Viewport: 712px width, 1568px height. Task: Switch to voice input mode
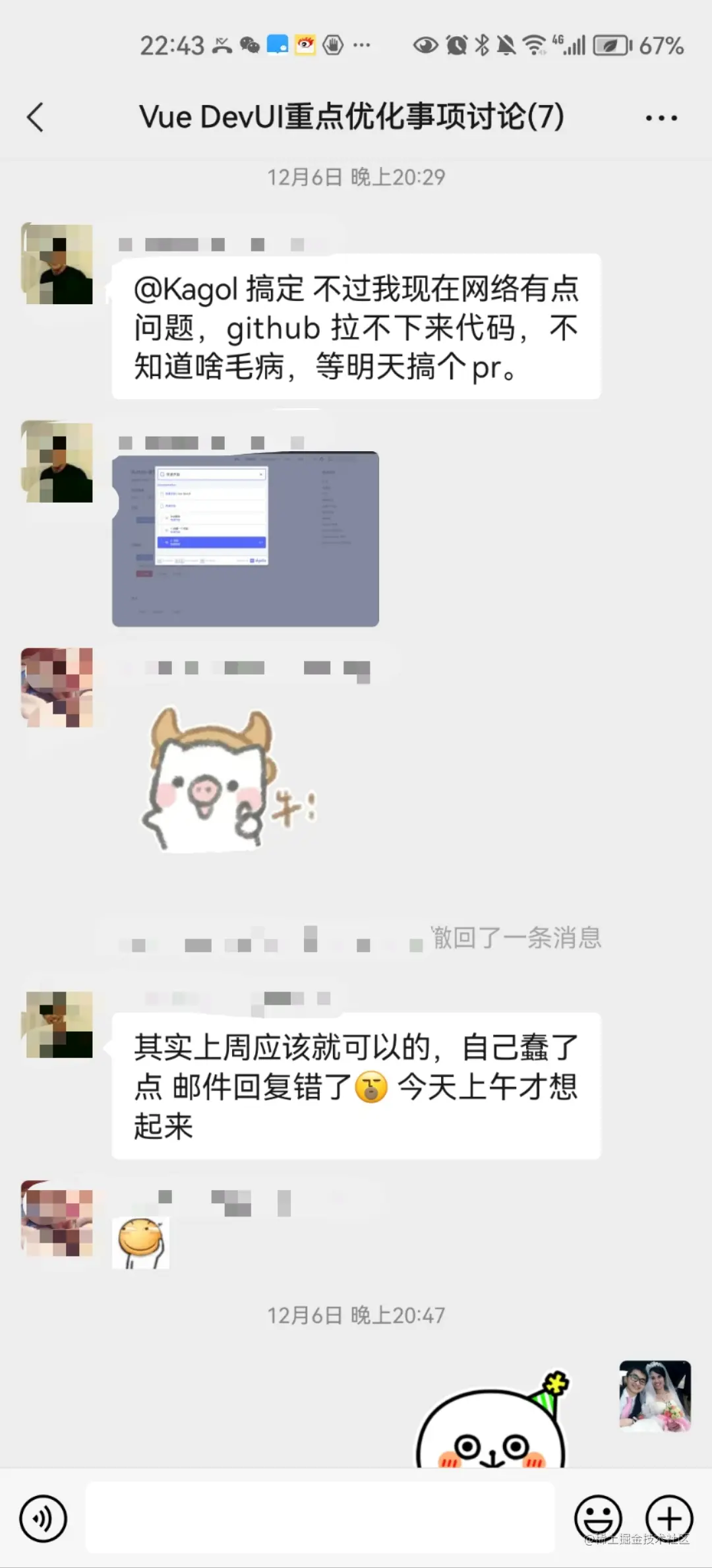tap(44, 1519)
